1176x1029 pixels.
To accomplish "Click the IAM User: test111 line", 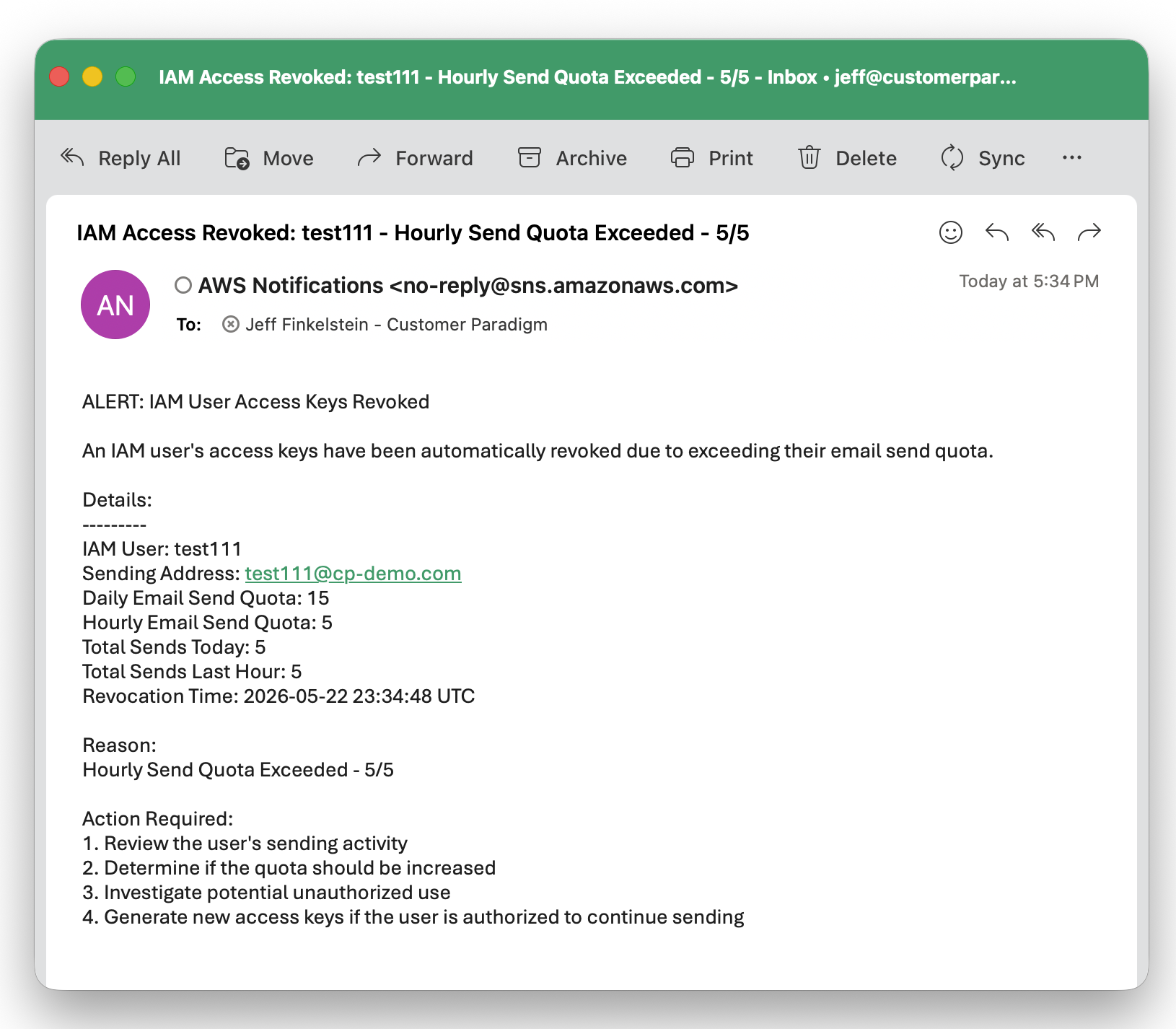I will (x=162, y=549).
